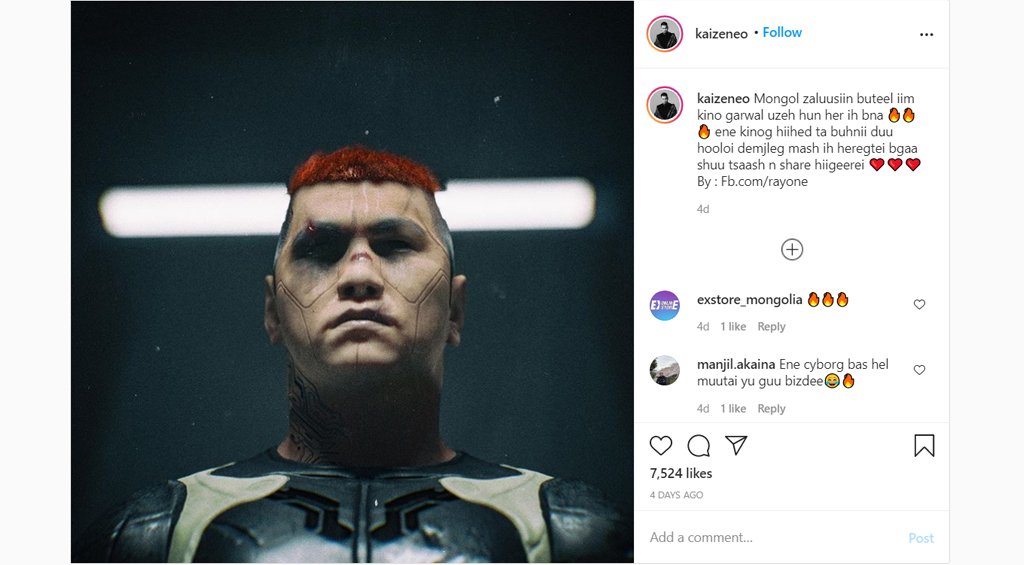
Task: Open the comment speech bubble icon
Action: tap(699, 446)
